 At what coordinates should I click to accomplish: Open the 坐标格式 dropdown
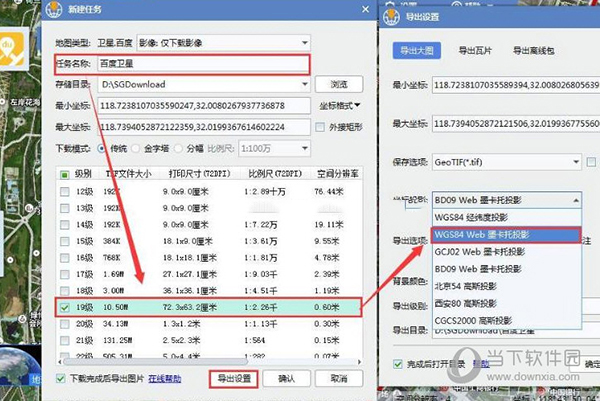[340, 106]
